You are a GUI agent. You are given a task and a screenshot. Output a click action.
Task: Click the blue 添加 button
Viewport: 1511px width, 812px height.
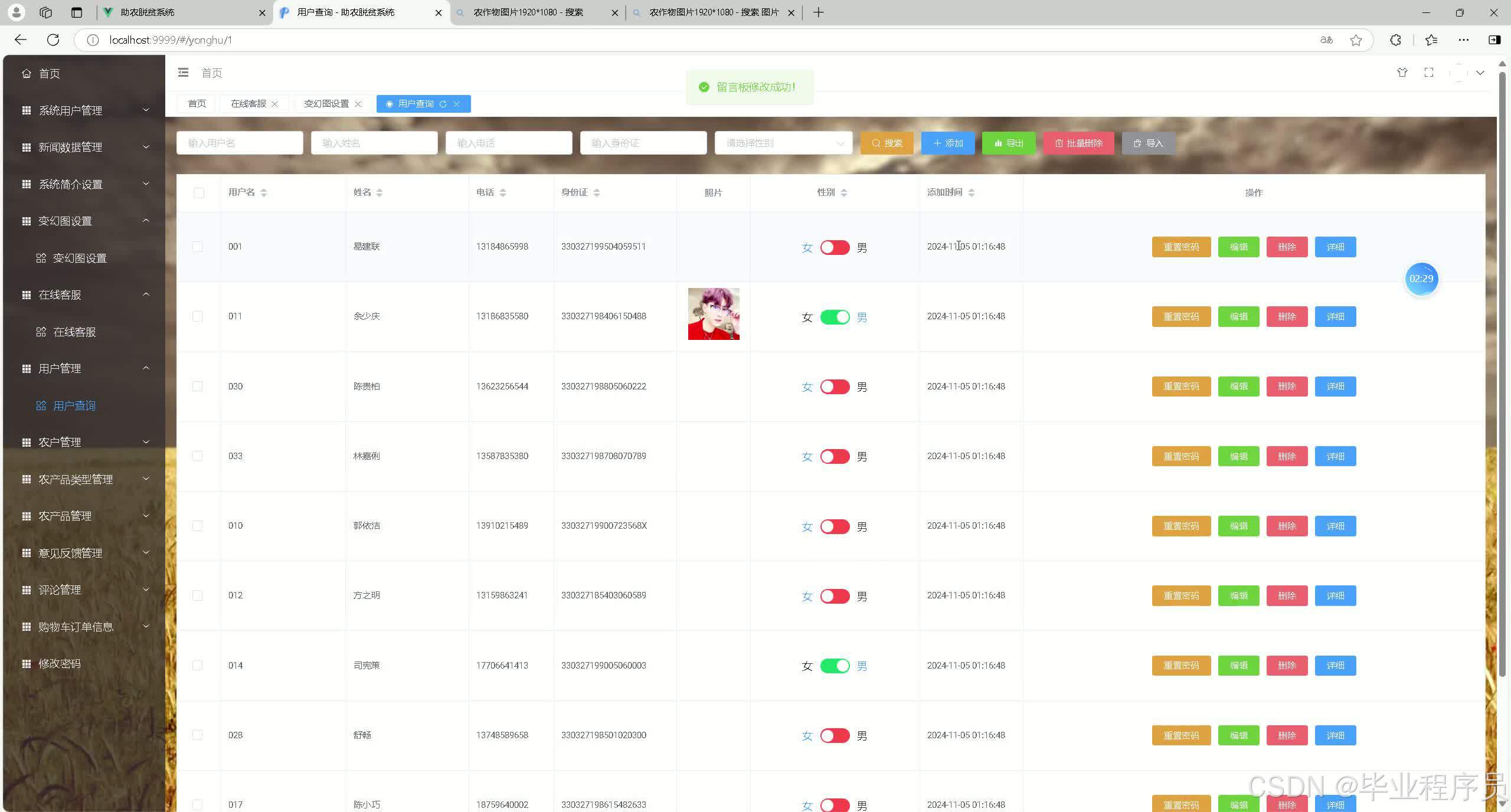pos(948,143)
